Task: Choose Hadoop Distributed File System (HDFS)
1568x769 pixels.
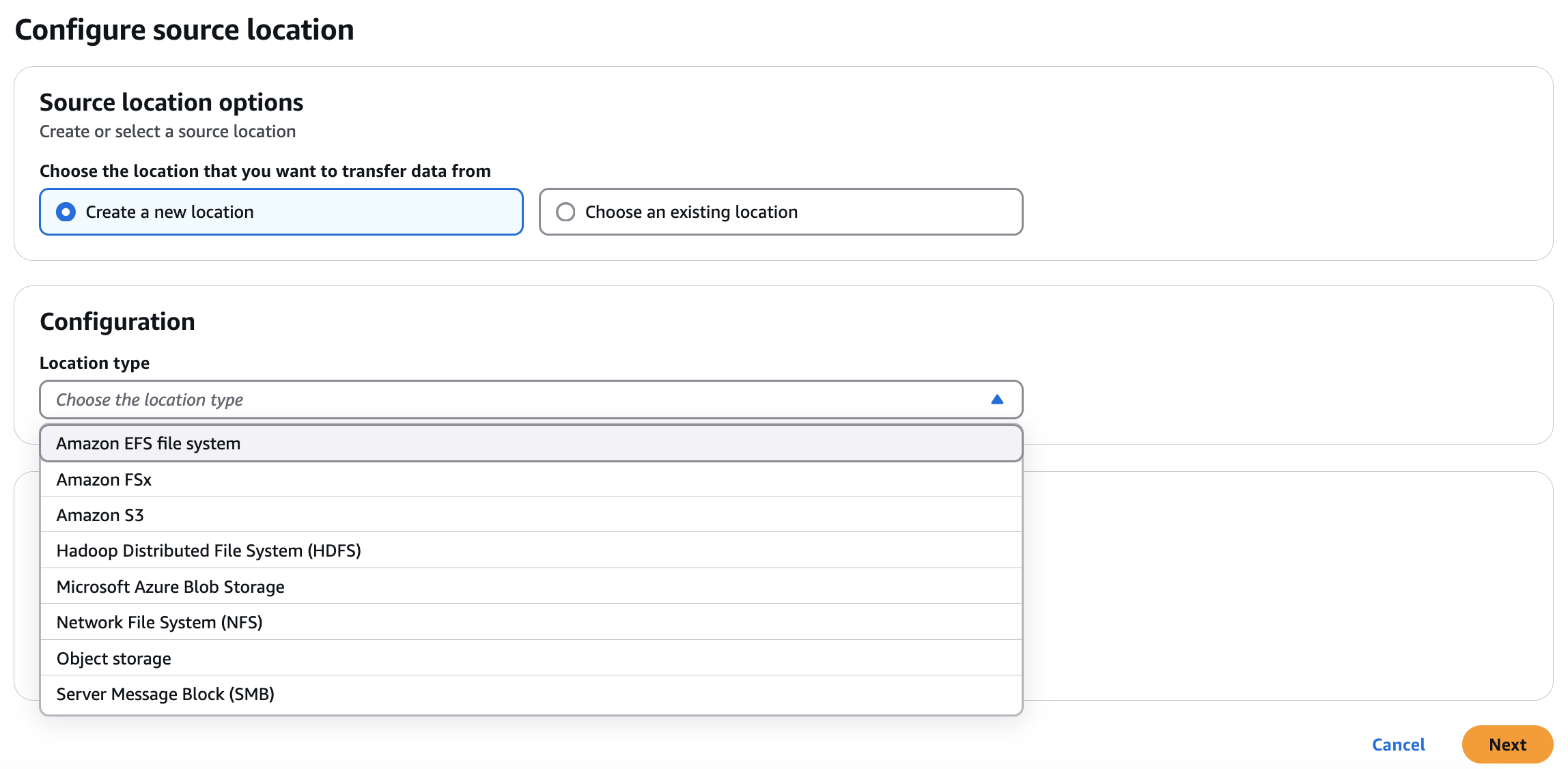Action: 208,551
